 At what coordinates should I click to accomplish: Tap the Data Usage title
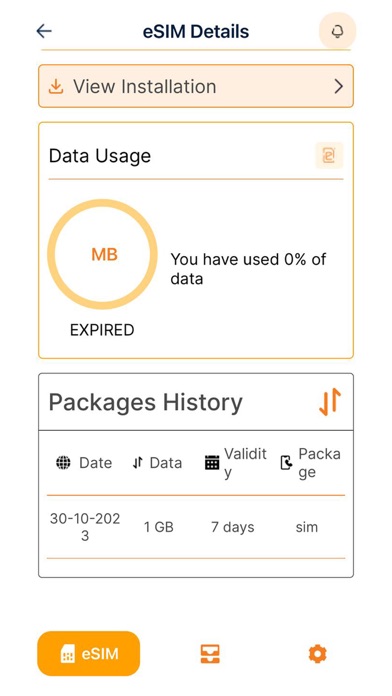(100, 156)
